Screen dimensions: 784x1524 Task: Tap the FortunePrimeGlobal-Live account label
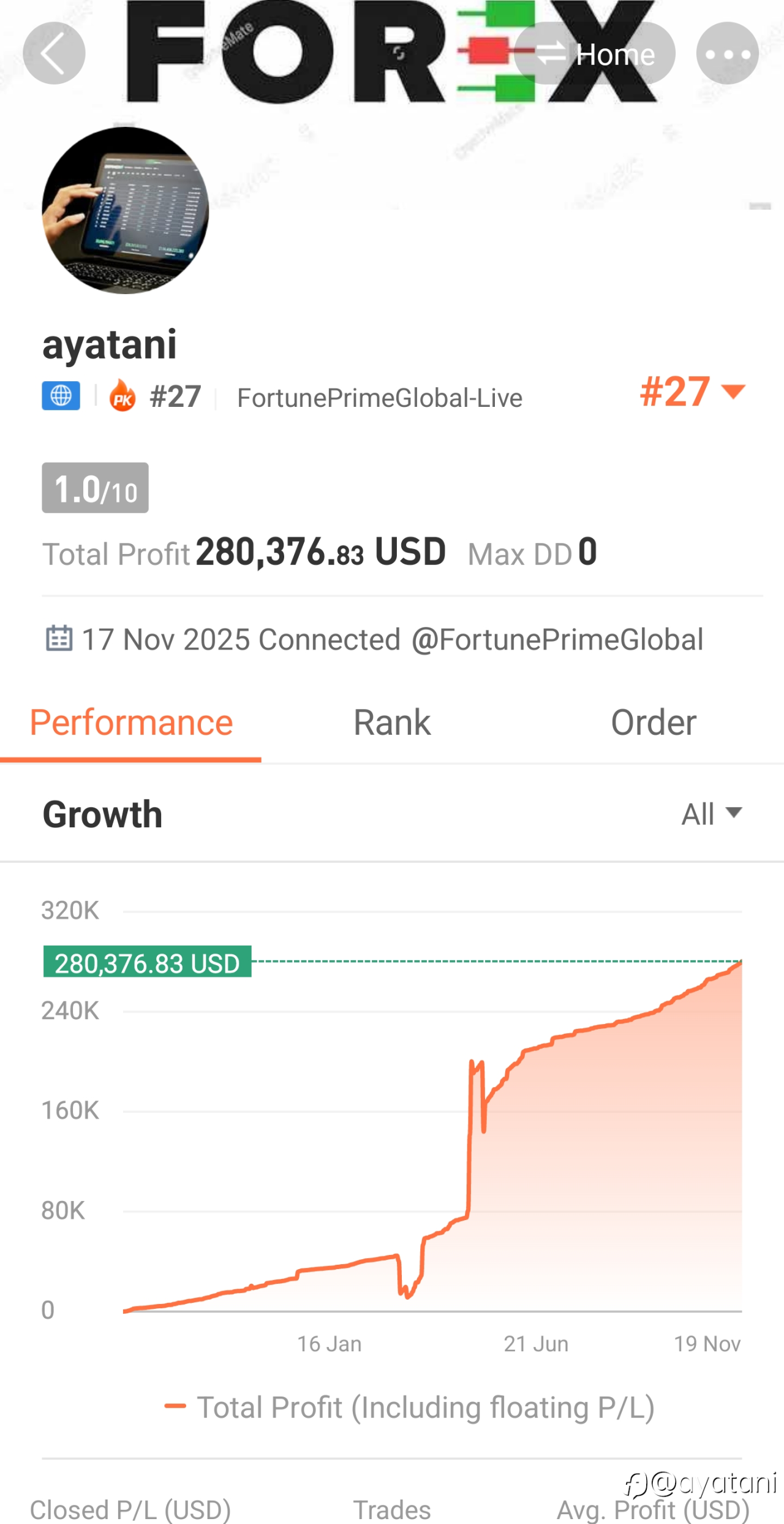coord(379,398)
